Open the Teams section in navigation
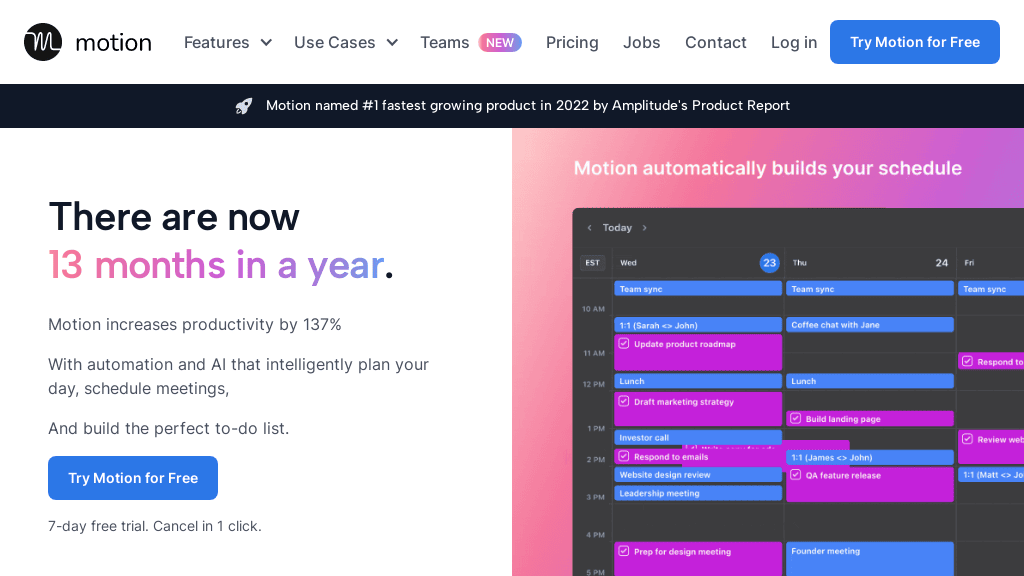 coord(445,42)
